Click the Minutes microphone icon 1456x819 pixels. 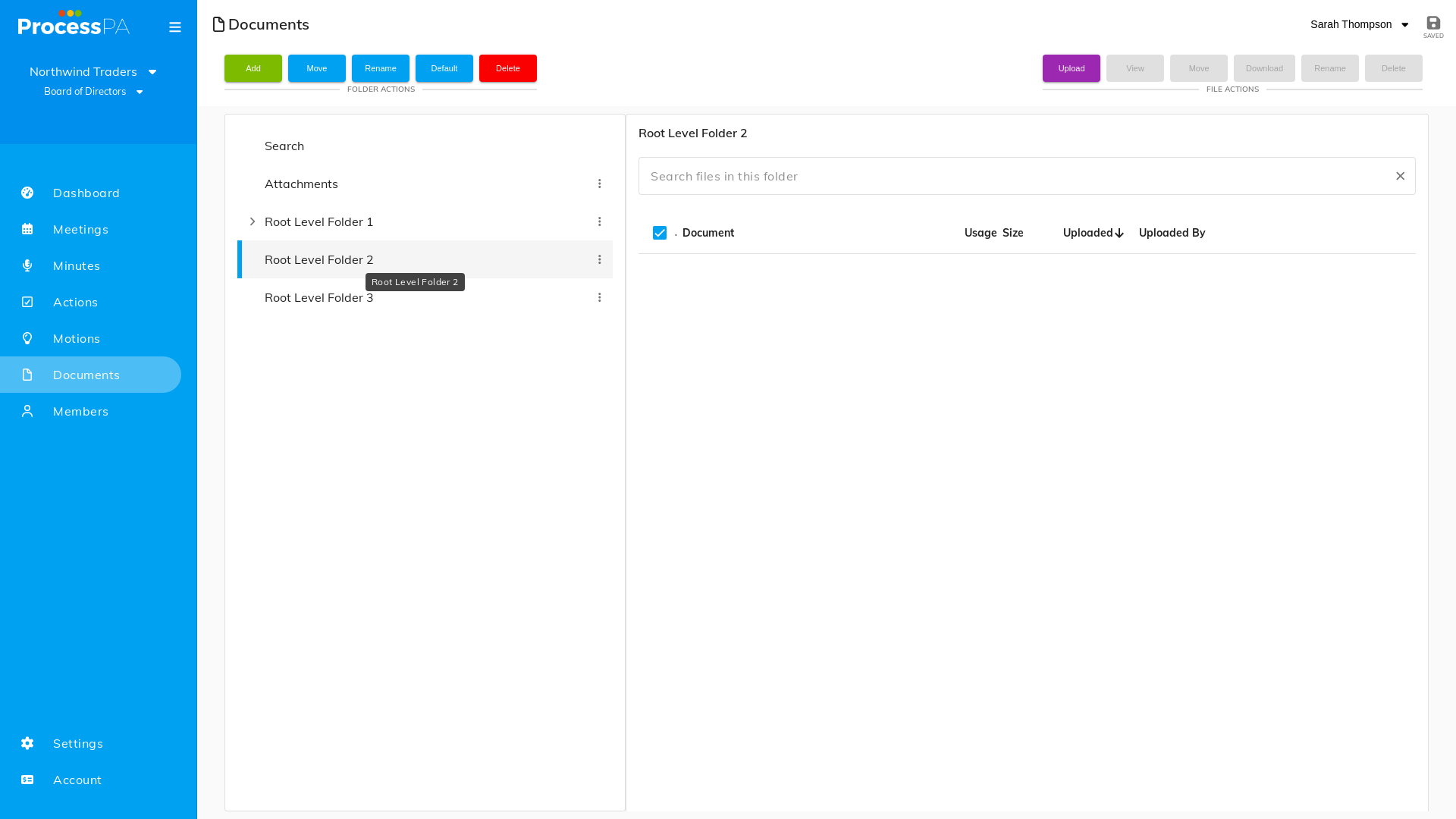[27, 265]
